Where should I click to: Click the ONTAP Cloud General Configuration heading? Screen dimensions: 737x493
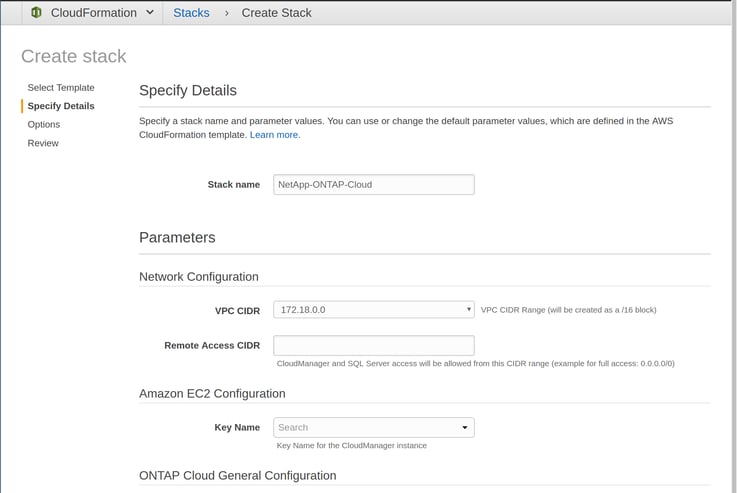[x=238, y=476]
